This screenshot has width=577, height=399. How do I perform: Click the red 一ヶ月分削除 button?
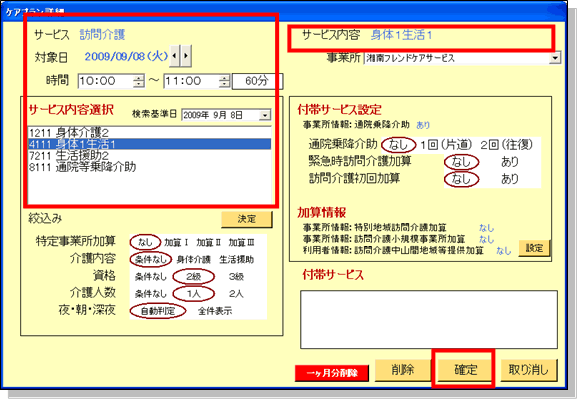pos(332,373)
